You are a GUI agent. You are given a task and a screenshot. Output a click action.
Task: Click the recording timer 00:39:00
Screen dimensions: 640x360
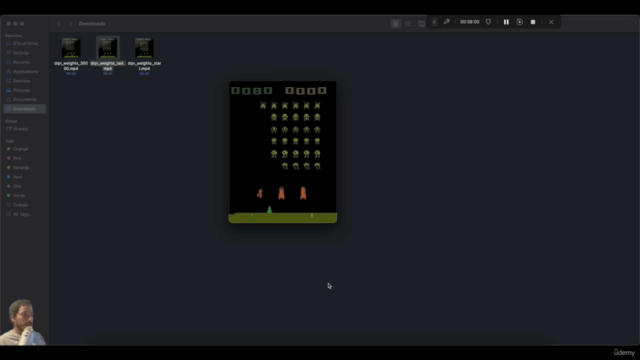(x=469, y=22)
